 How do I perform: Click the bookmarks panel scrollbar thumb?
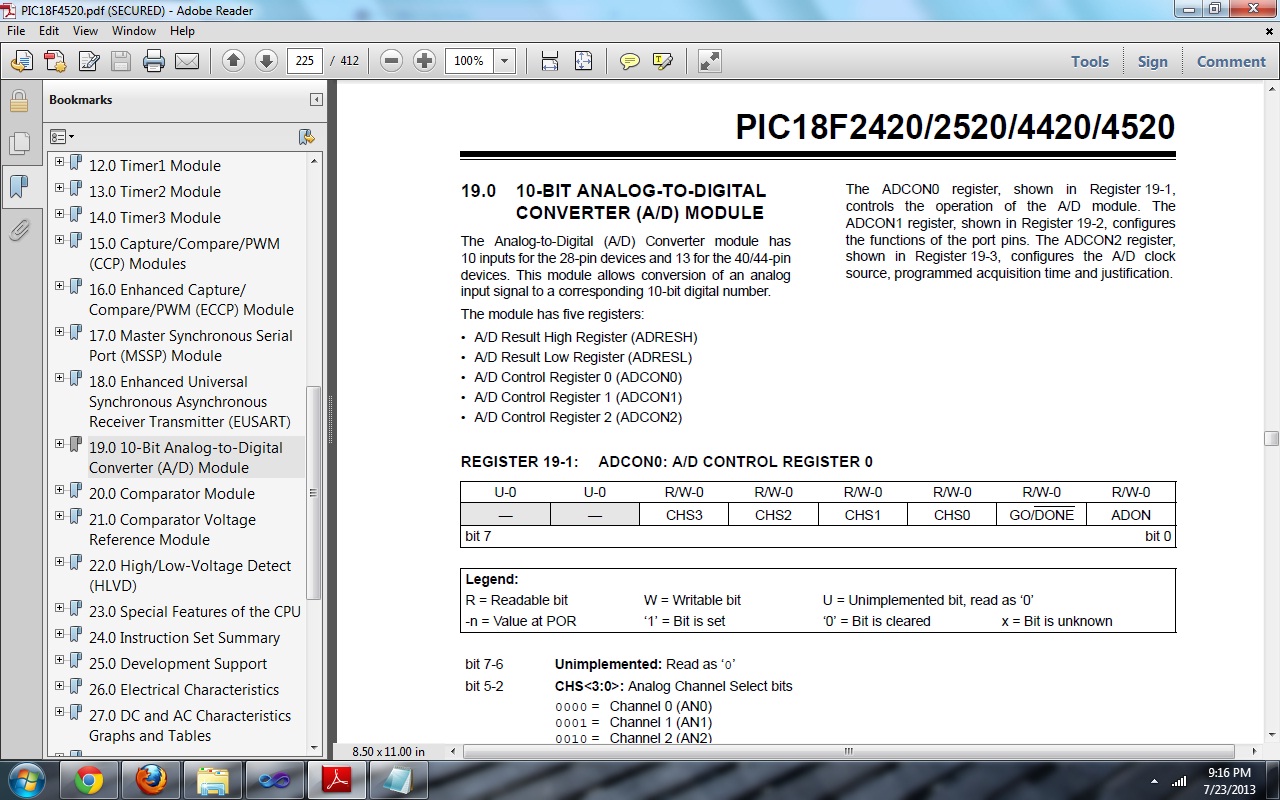click(x=313, y=492)
